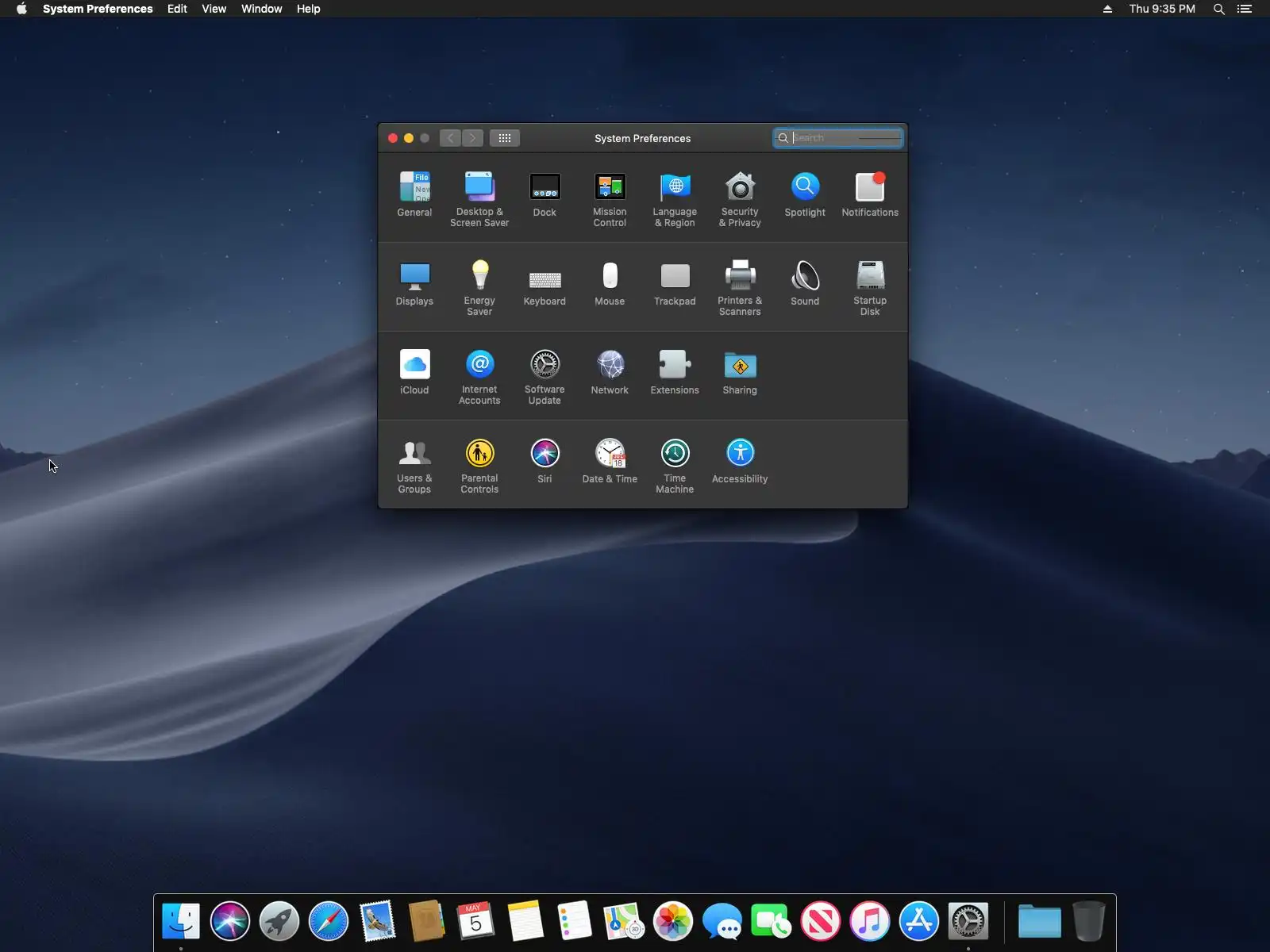The image size is (1270, 952).
Task: Open Messages from the Dock
Action: (722, 921)
